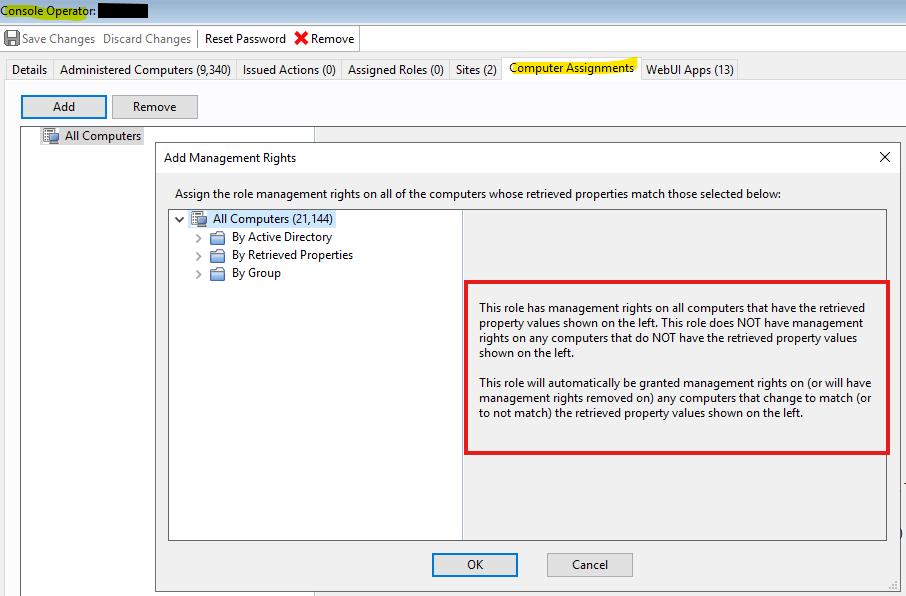Click the By Retrieved Properties folder icon

218,255
